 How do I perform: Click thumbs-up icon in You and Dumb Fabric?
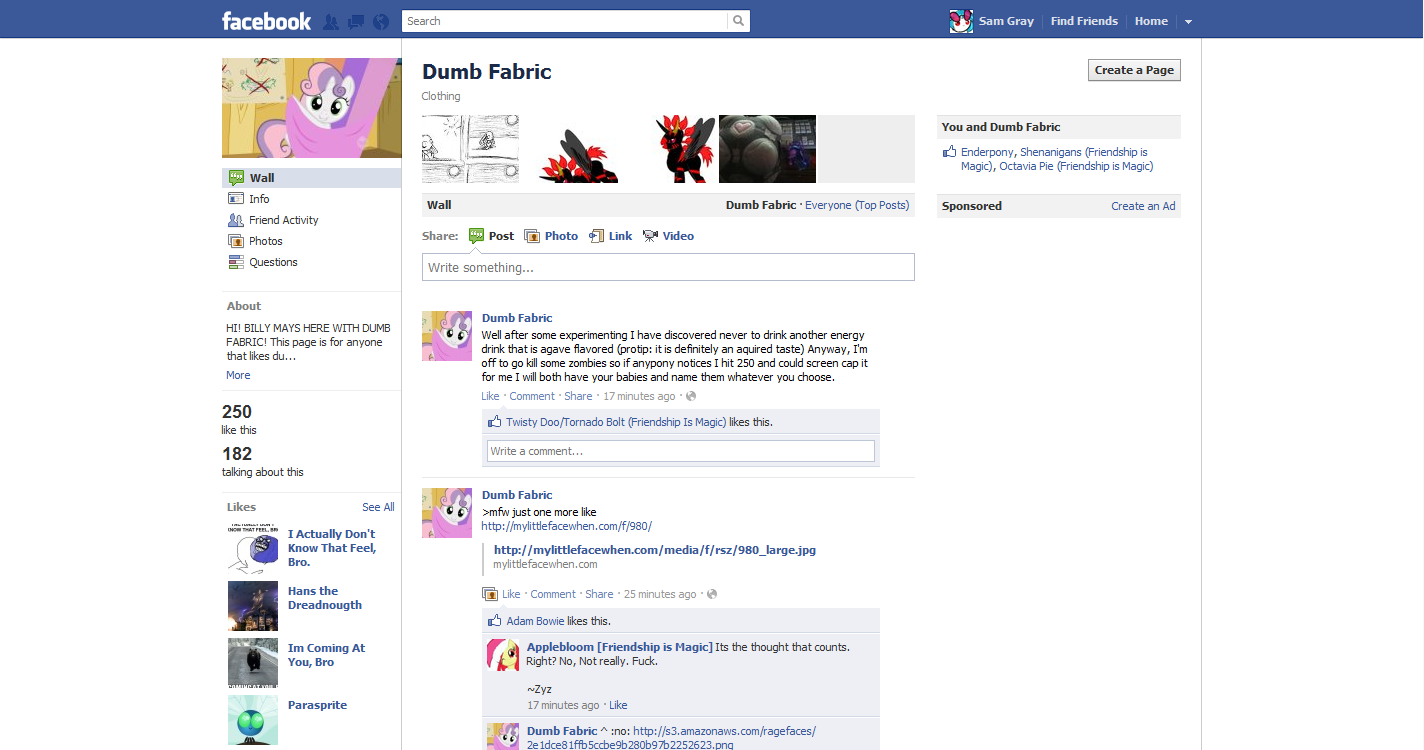click(x=950, y=152)
